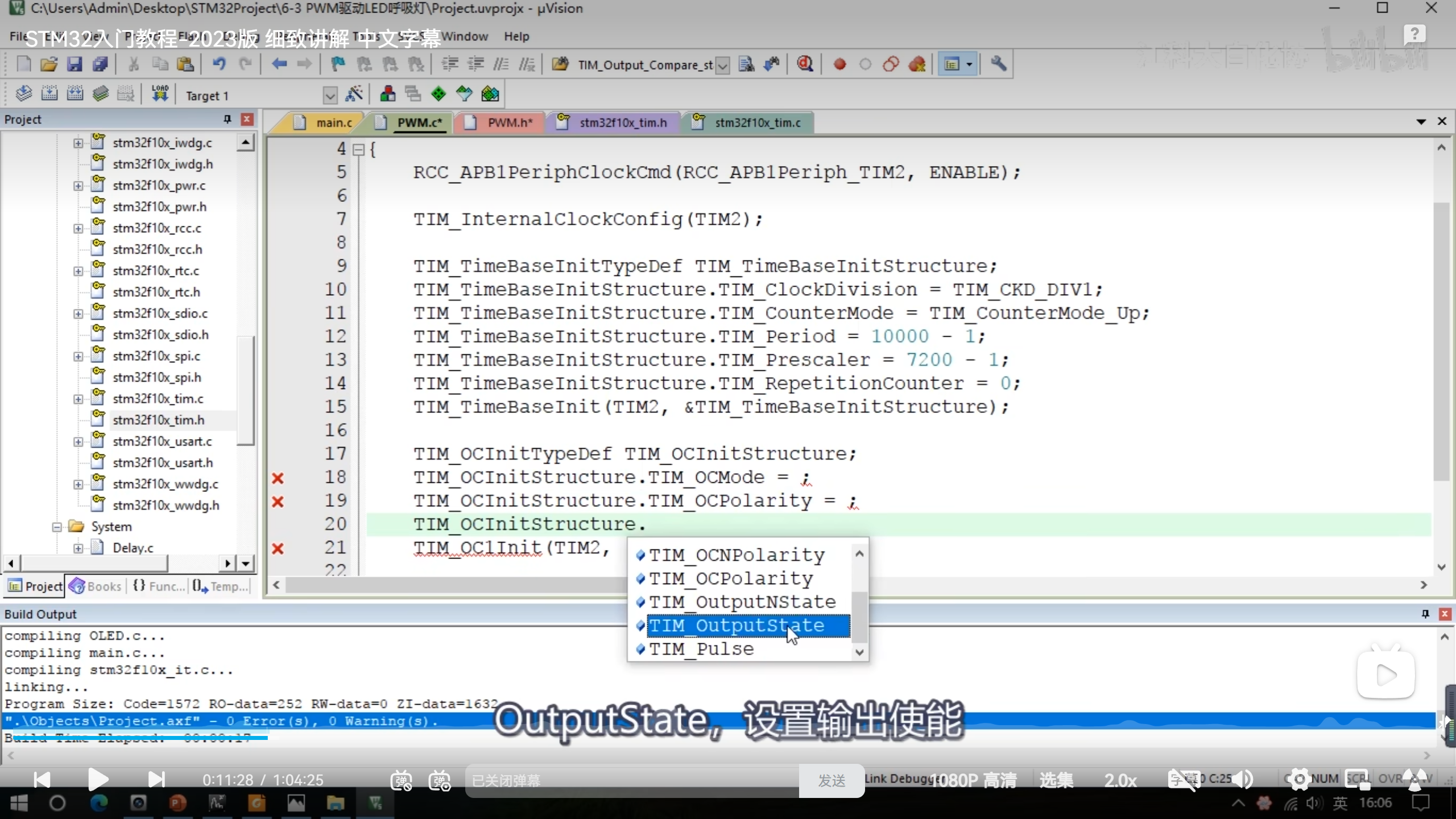Image resolution: width=1456 pixels, height=819 pixels.
Task: Open the Books panel tab
Action: click(x=97, y=586)
